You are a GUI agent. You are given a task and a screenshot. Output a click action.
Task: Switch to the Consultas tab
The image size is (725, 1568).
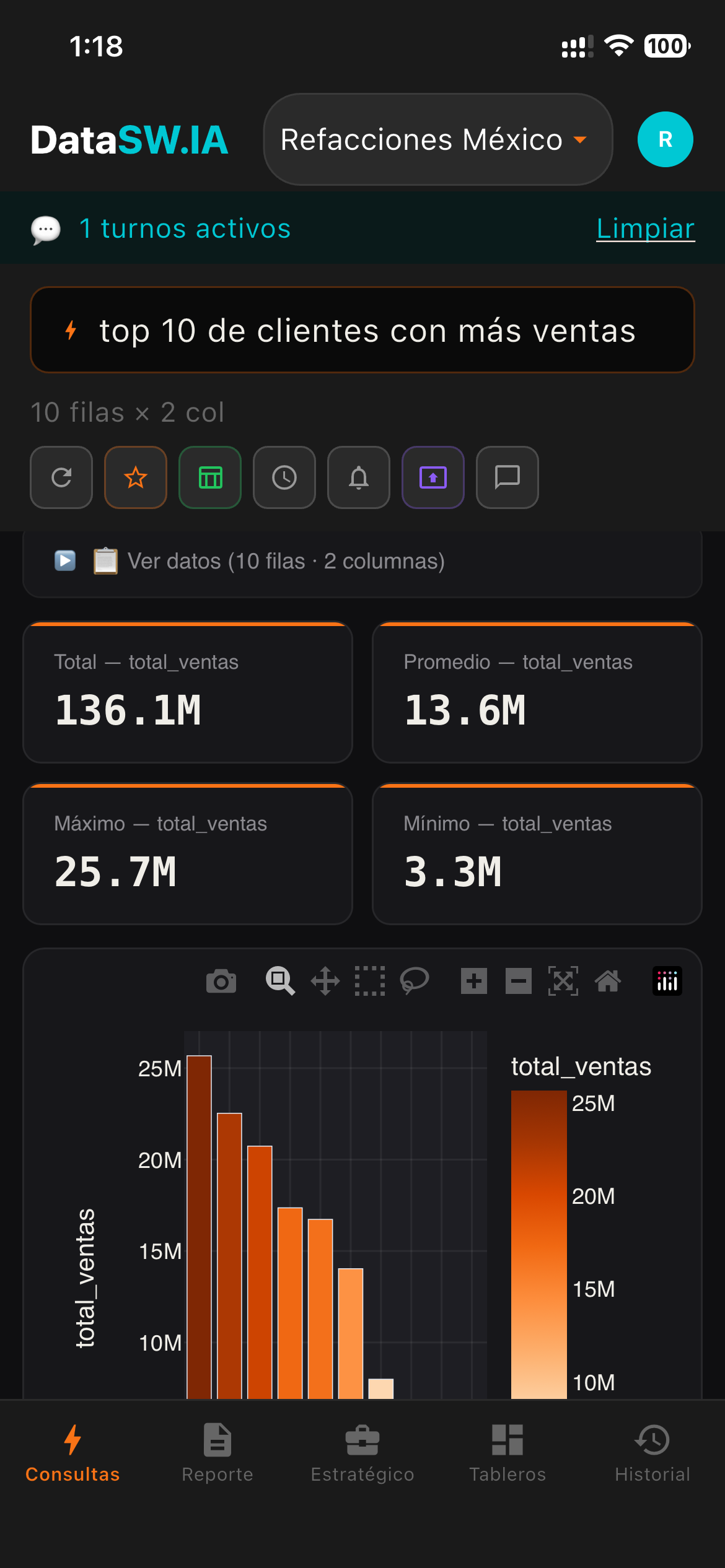pyautogui.click(x=72, y=1453)
